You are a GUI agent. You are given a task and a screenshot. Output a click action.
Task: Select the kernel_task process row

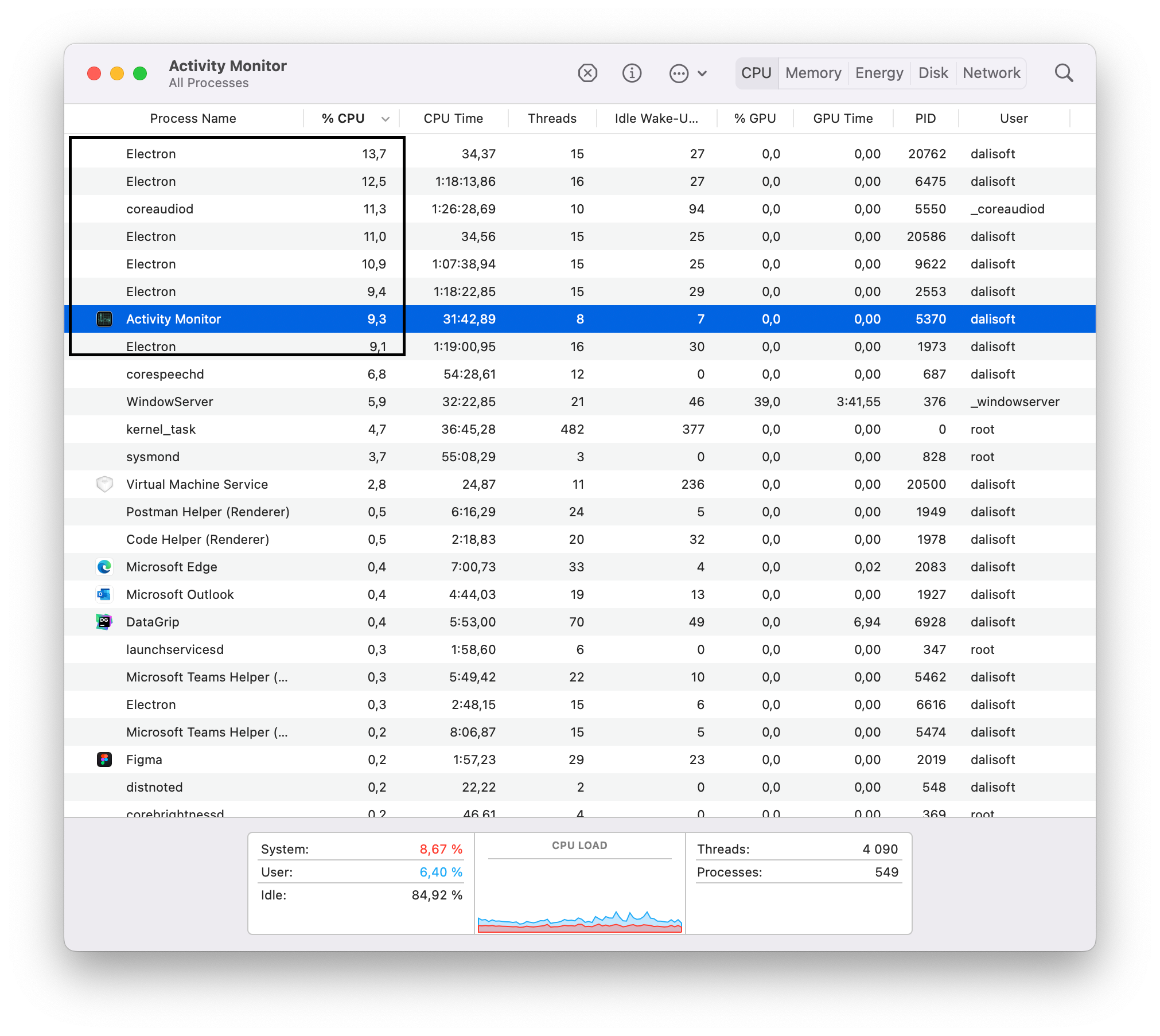pyautogui.click(x=161, y=429)
